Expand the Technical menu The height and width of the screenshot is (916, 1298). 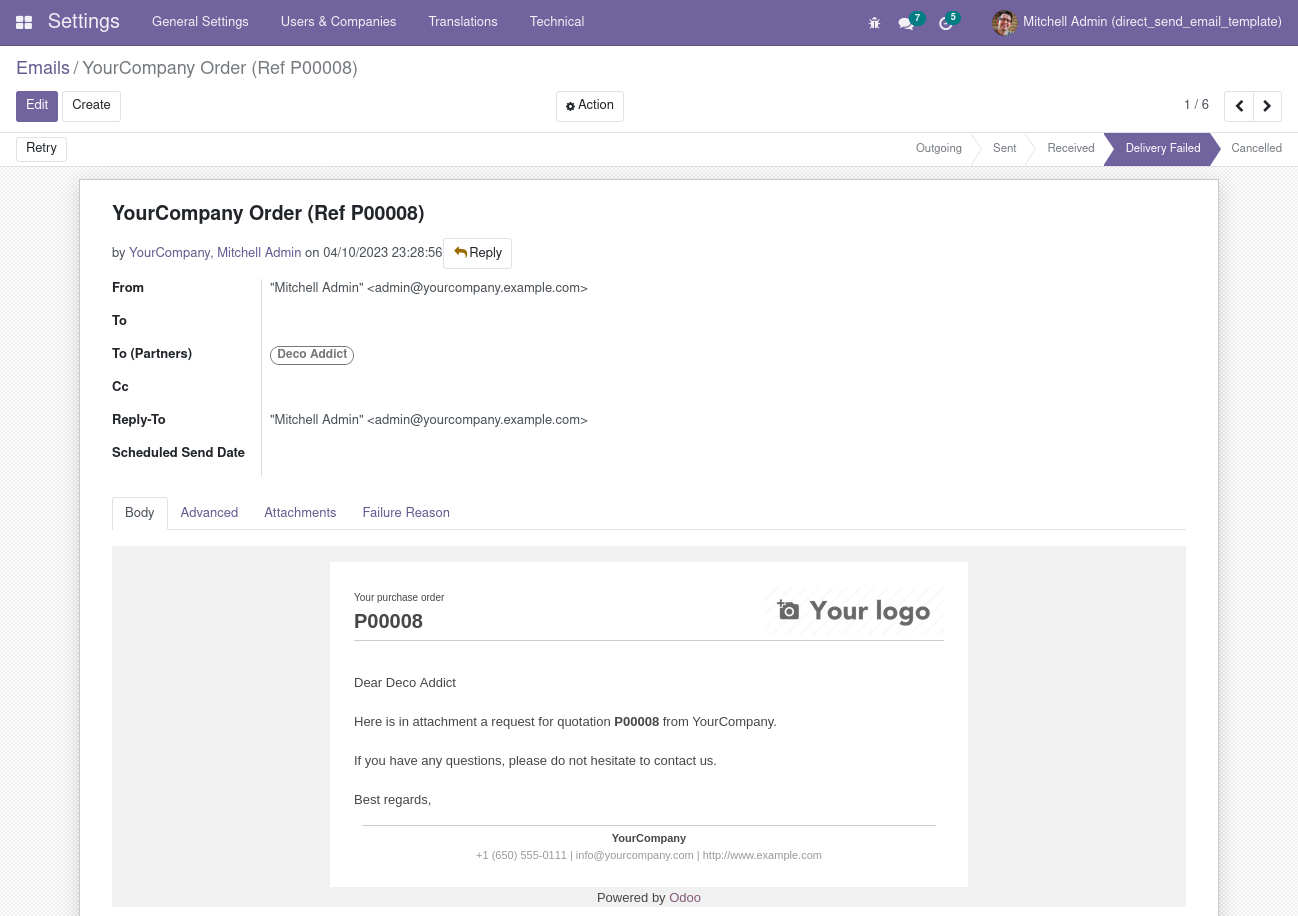(x=557, y=22)
